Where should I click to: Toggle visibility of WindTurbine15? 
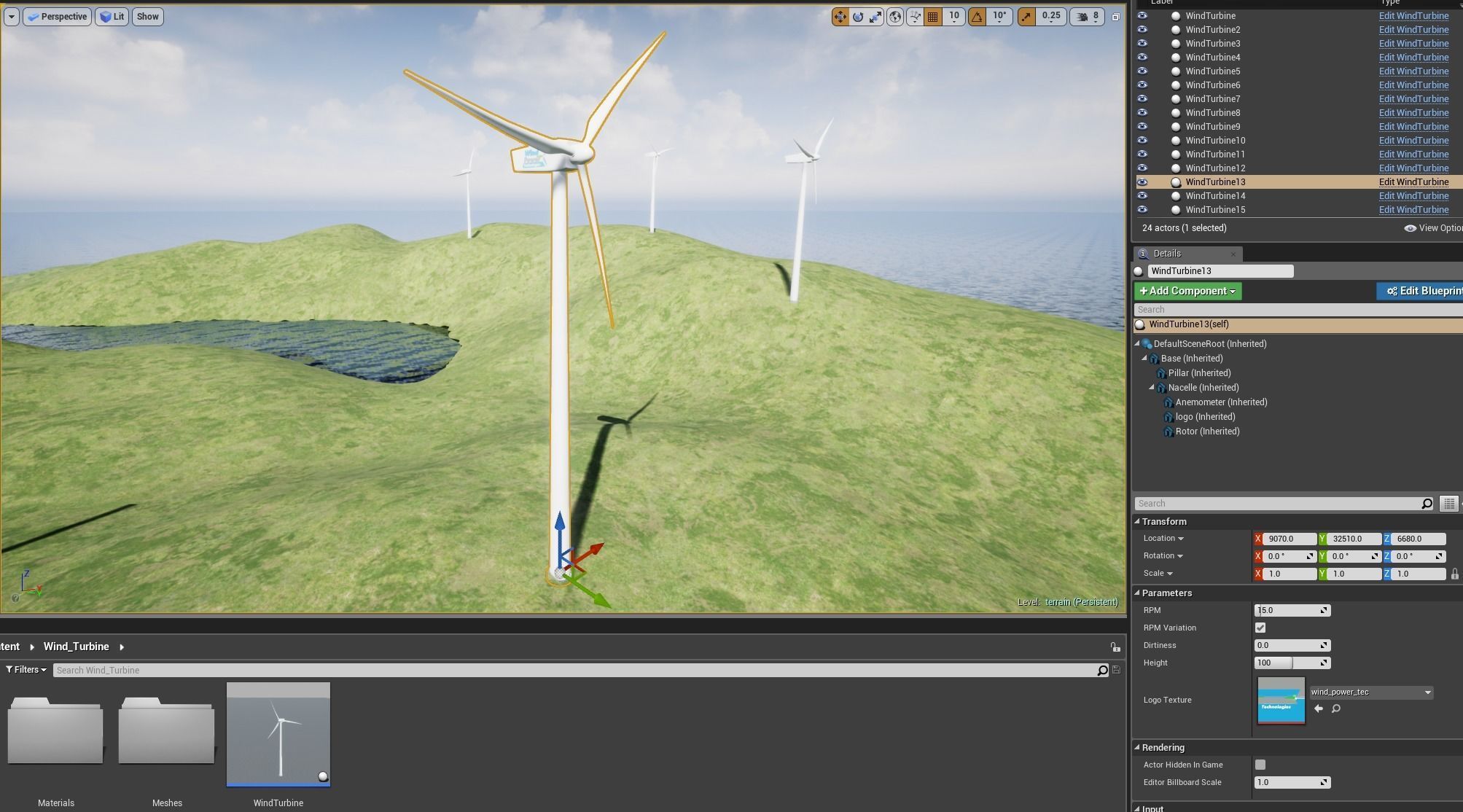click(x=1142, y=210)
